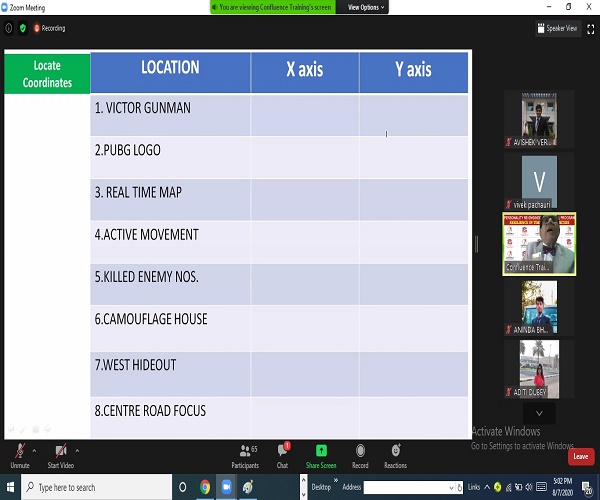Select vivek pachauri participant thumbnail
600x500 pixels.
tap(539, 182)
